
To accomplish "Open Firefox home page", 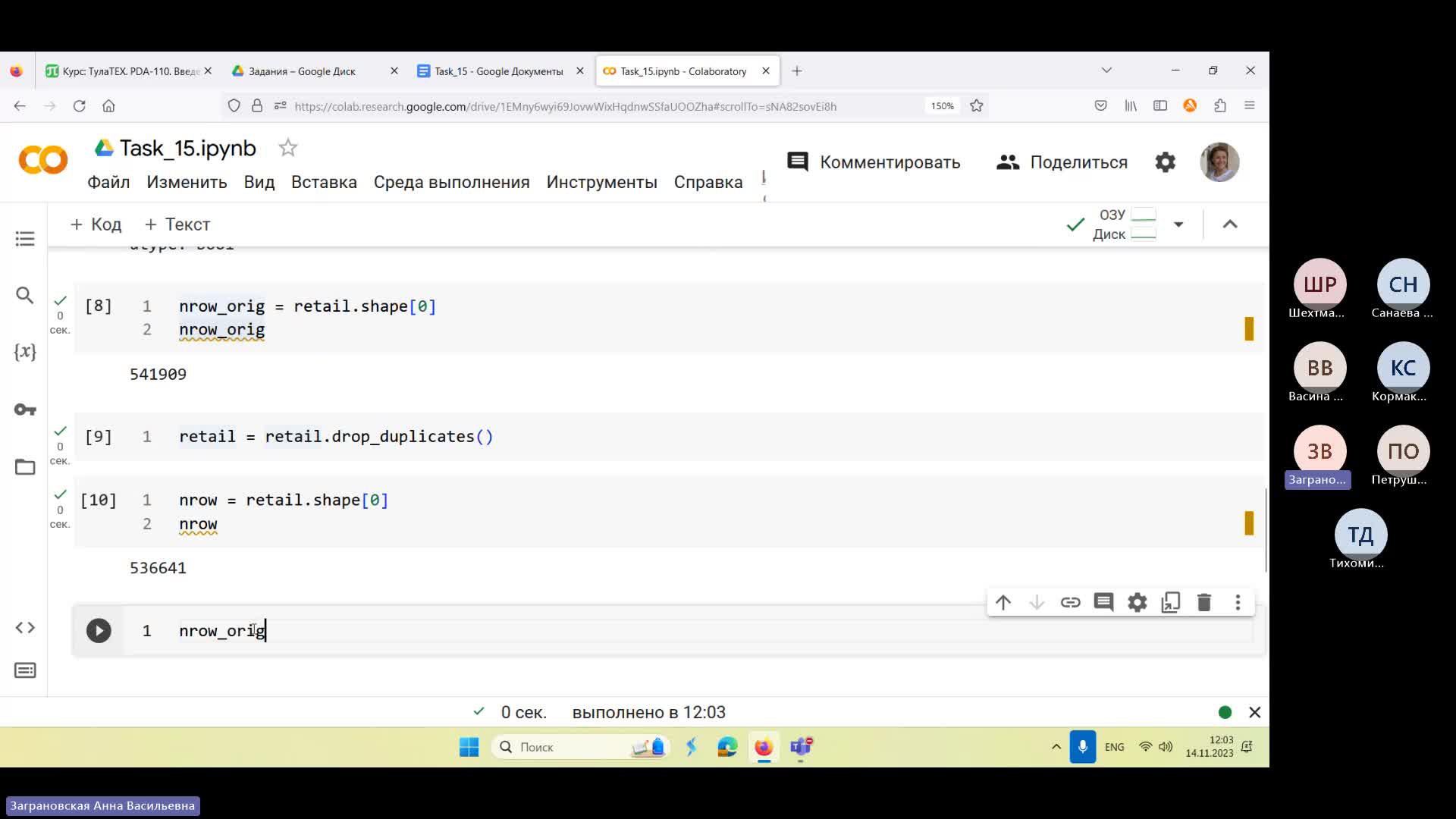I will coord(108,106).
